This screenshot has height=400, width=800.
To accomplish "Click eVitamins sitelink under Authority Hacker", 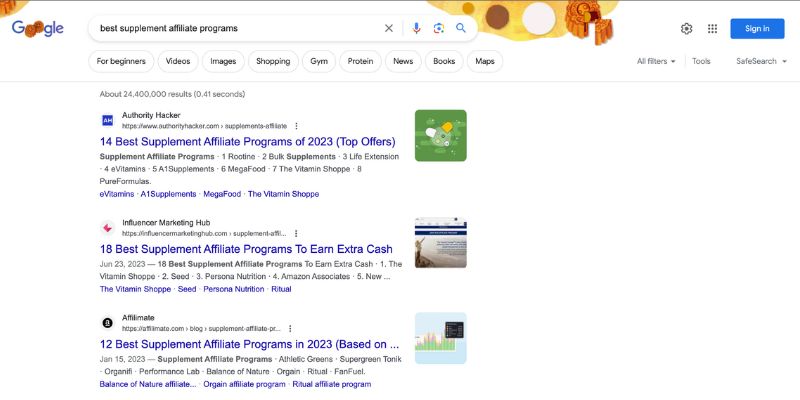I will pos(117,194).
